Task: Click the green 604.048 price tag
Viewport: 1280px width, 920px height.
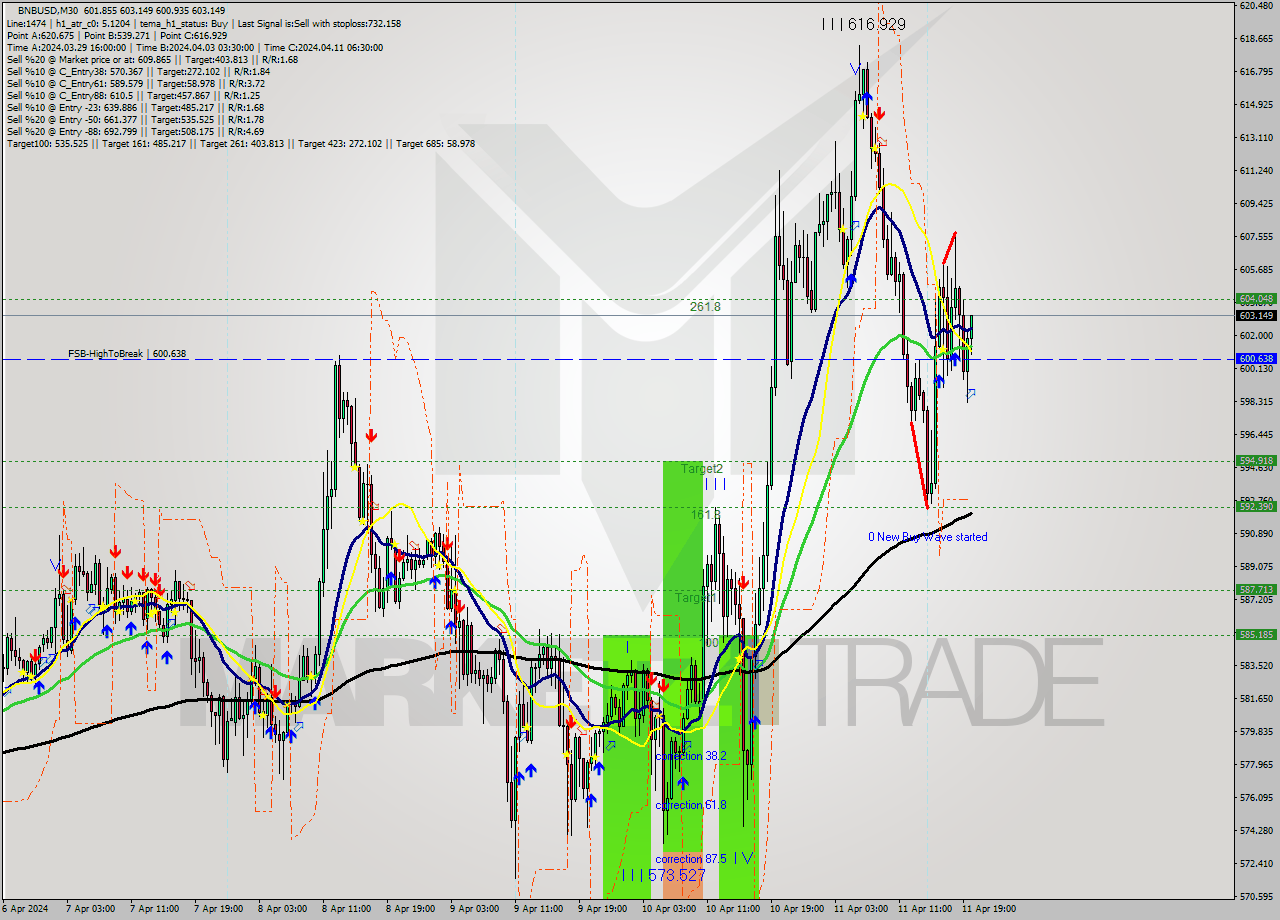Action: 1256,298
